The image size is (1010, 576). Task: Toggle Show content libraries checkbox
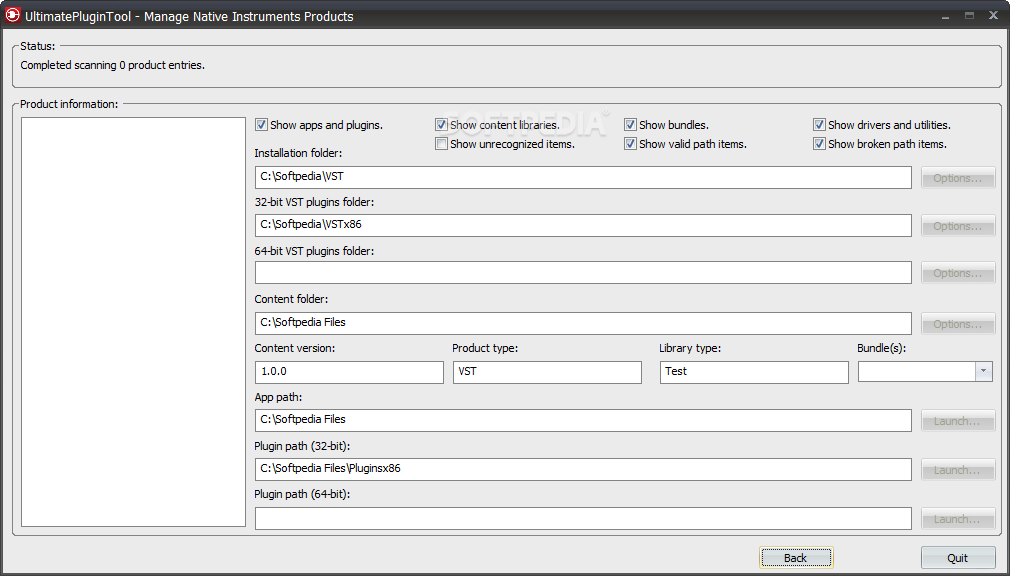coord(441,125)
